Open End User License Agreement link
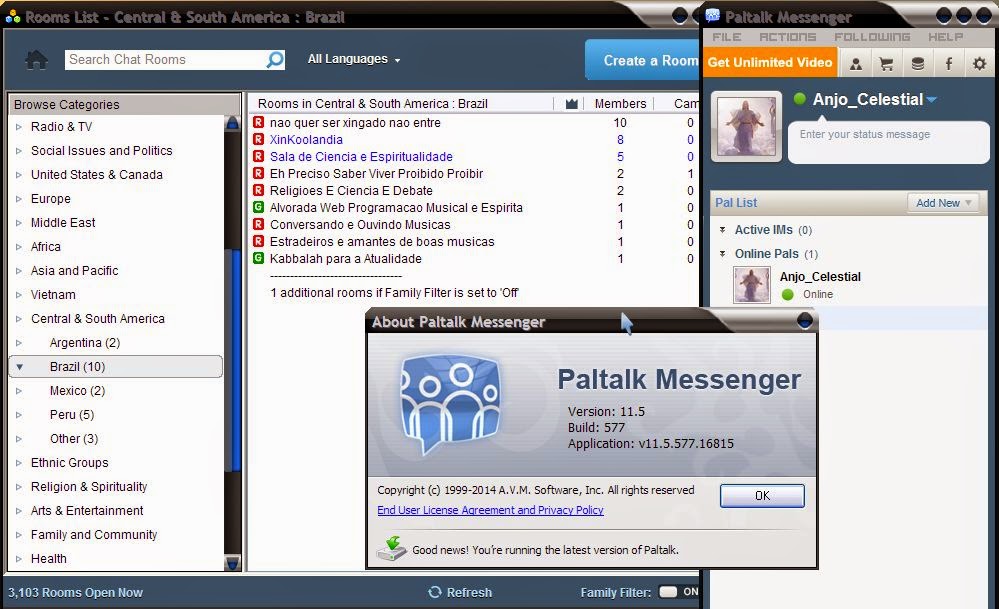999x609 pixels. click(490, 510)
